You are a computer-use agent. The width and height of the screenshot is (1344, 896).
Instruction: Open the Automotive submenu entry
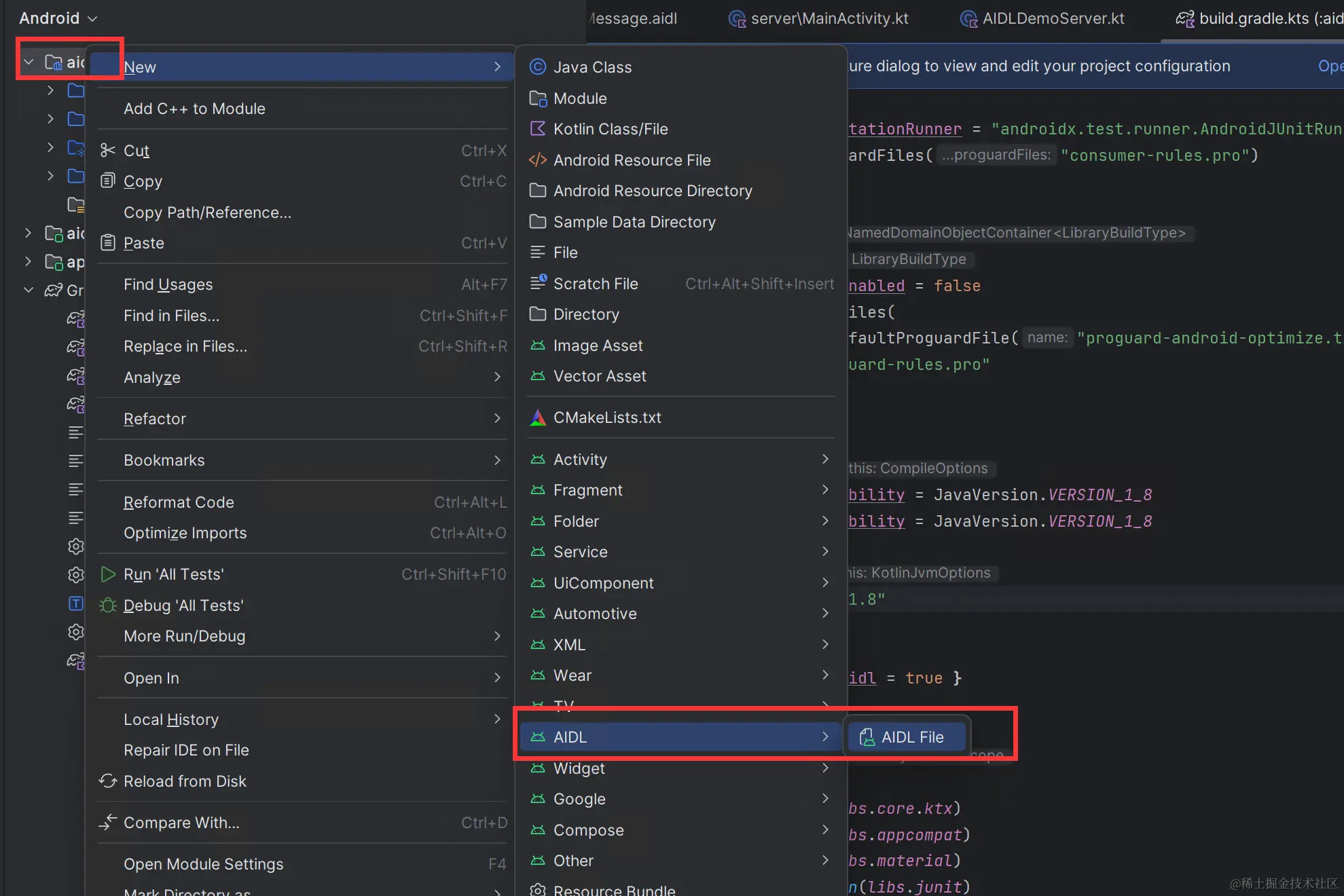click(680, 613)
